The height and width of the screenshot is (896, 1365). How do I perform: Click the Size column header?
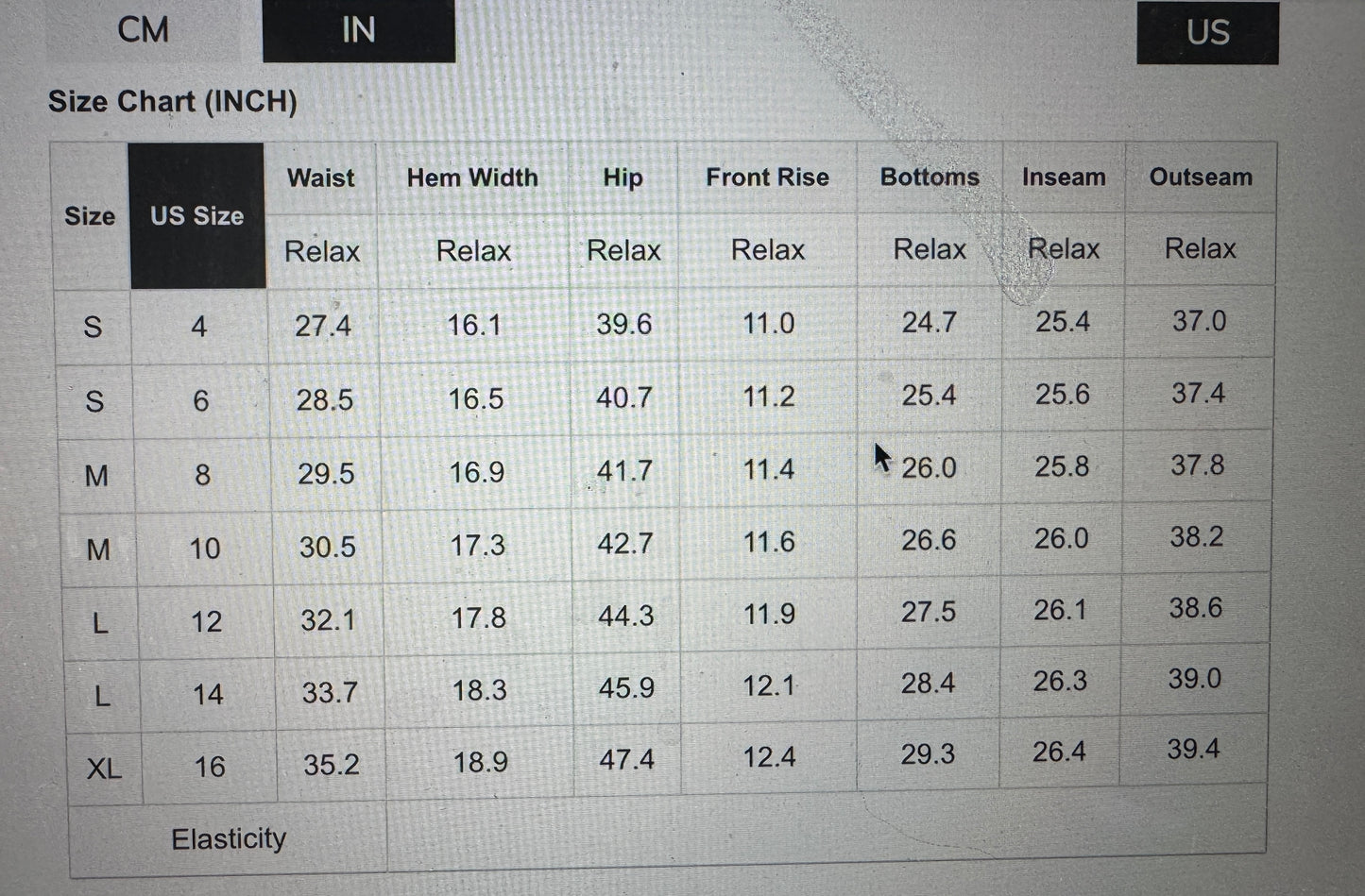click(90, 216)
